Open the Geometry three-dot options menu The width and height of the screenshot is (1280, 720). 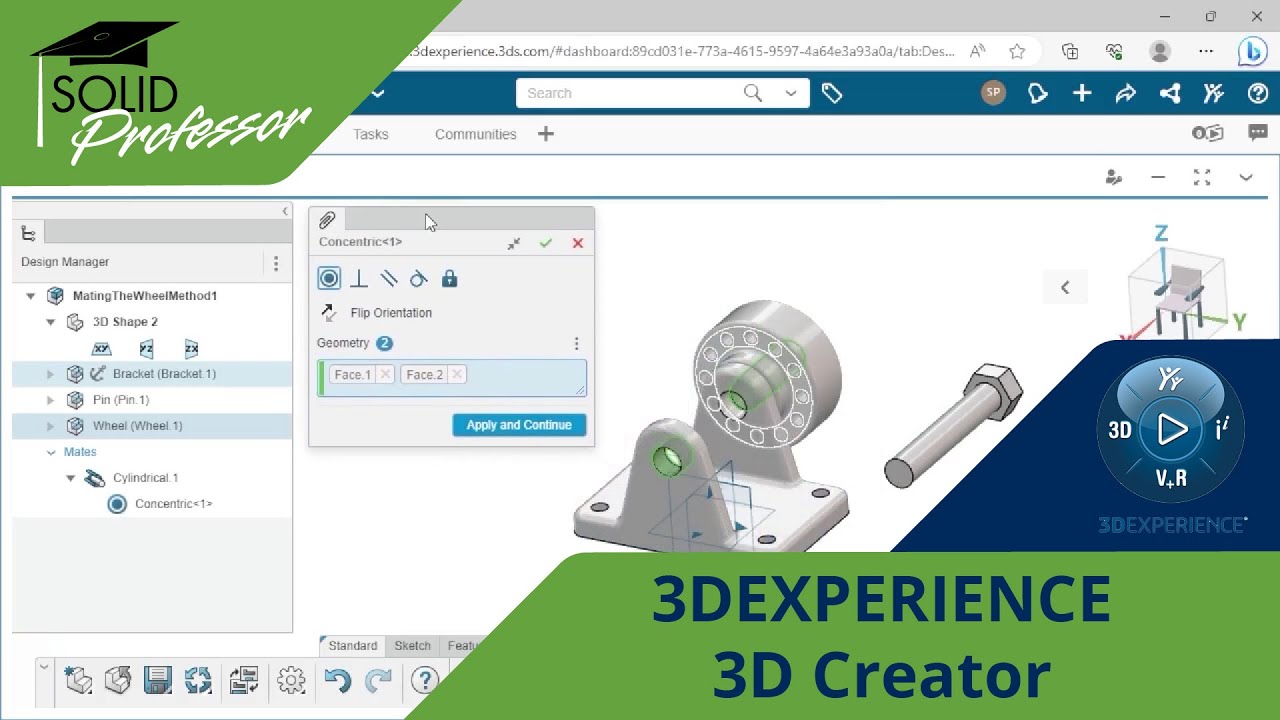(x=576, y=343)
